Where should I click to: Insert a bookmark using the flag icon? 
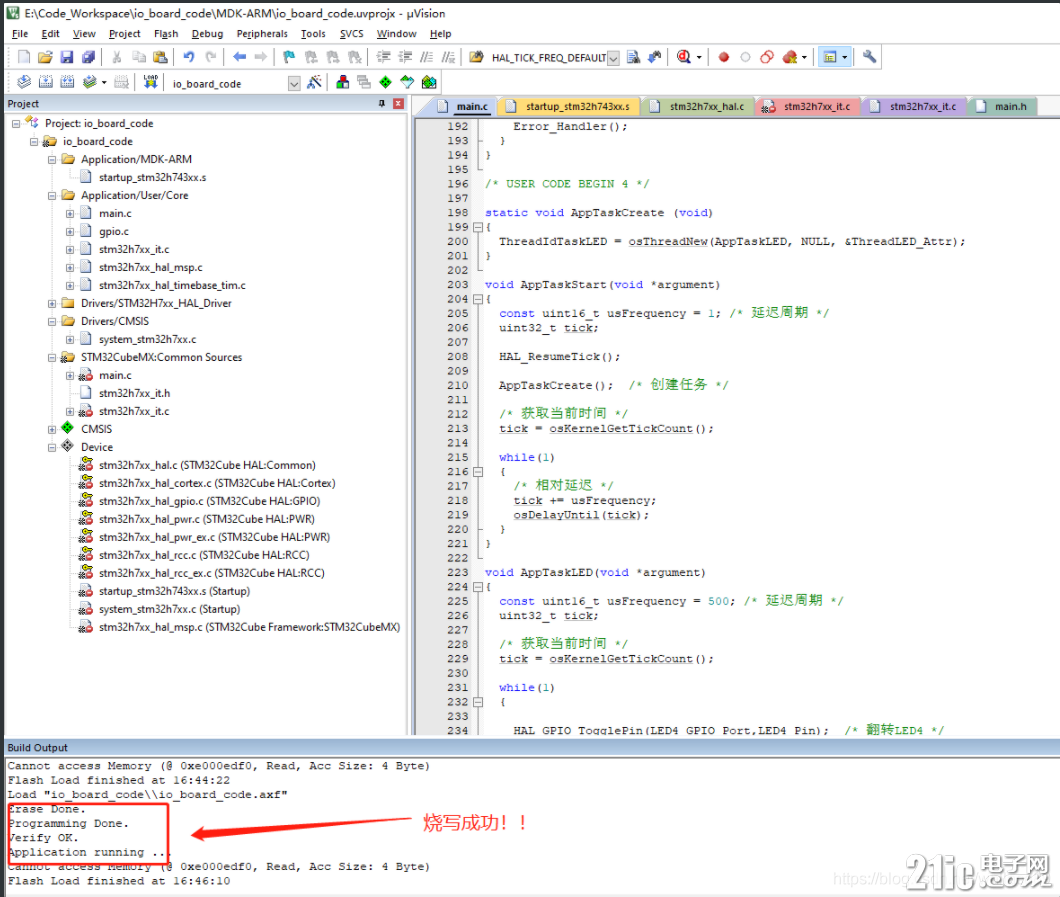pyautogui.click(x=289, y=57)
